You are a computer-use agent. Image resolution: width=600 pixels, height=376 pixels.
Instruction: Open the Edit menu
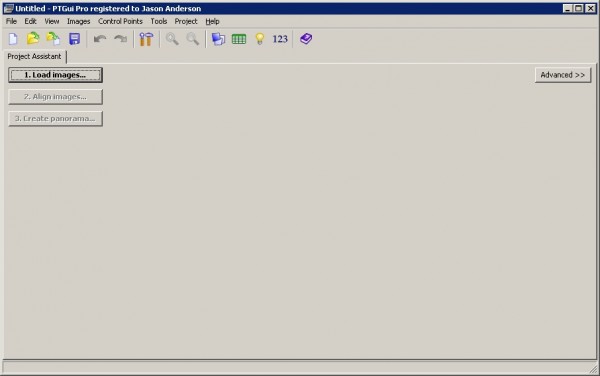[x=30, y=21]
